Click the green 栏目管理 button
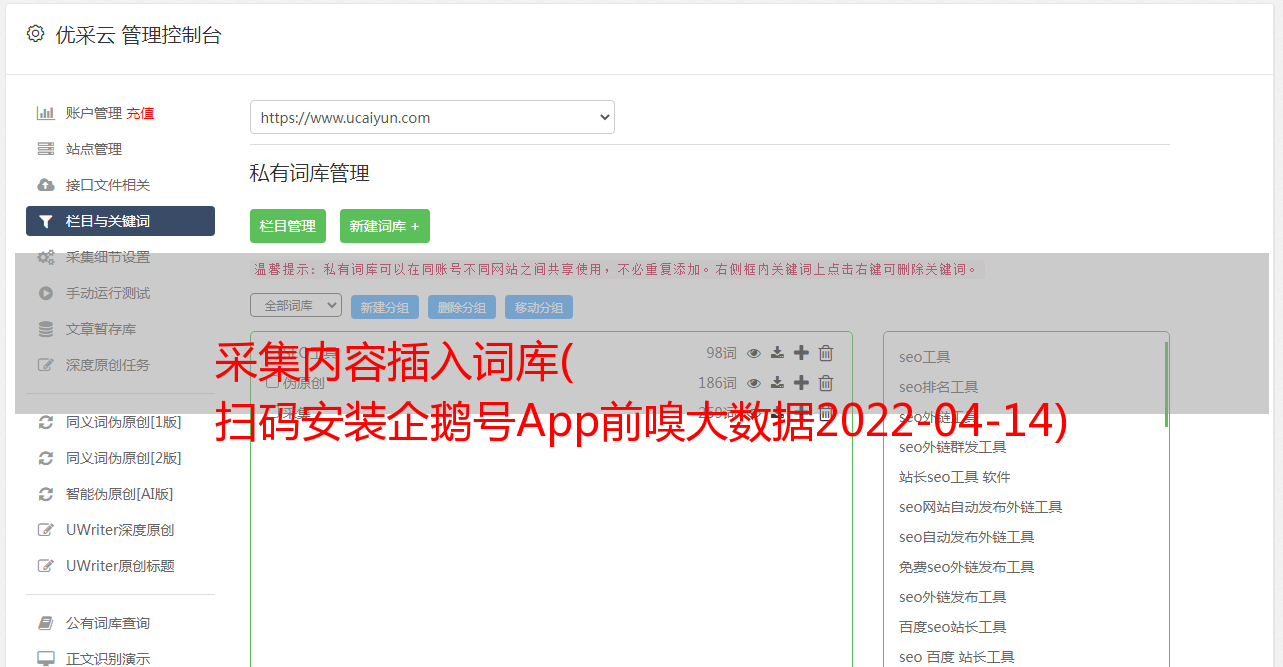 click(x=288, y=226)
